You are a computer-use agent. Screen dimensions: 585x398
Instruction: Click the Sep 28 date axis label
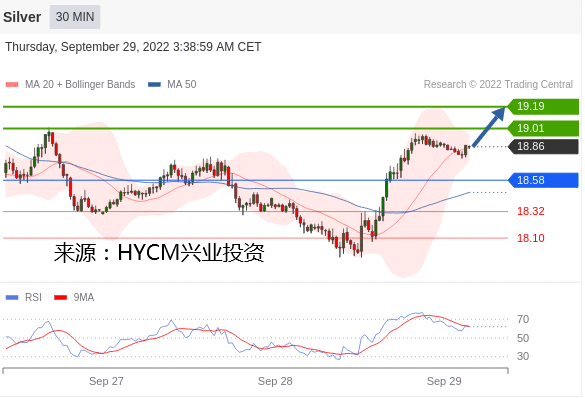275,381
